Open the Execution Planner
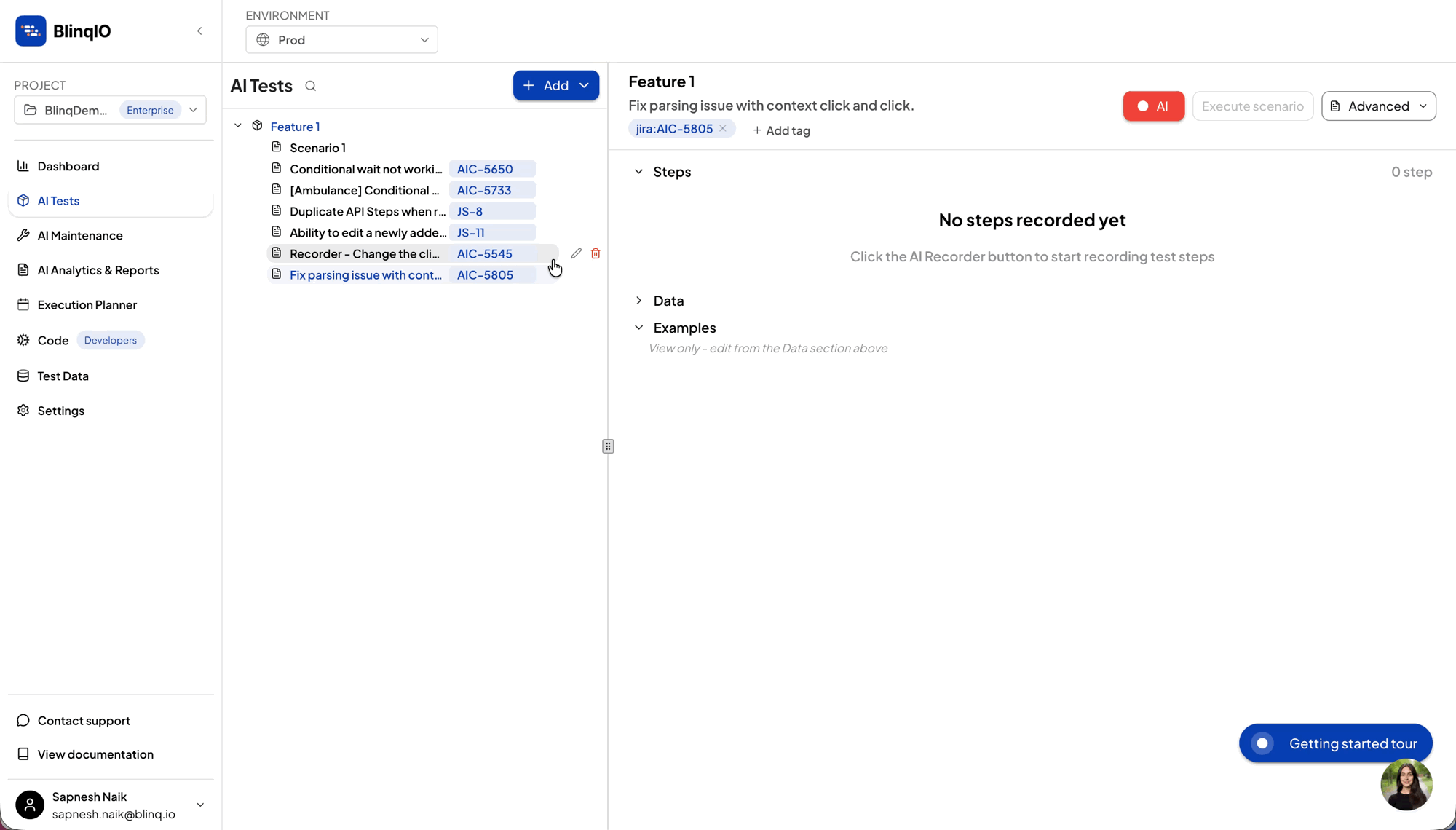This screenshot has height=830, width=1456. point(87,304)
